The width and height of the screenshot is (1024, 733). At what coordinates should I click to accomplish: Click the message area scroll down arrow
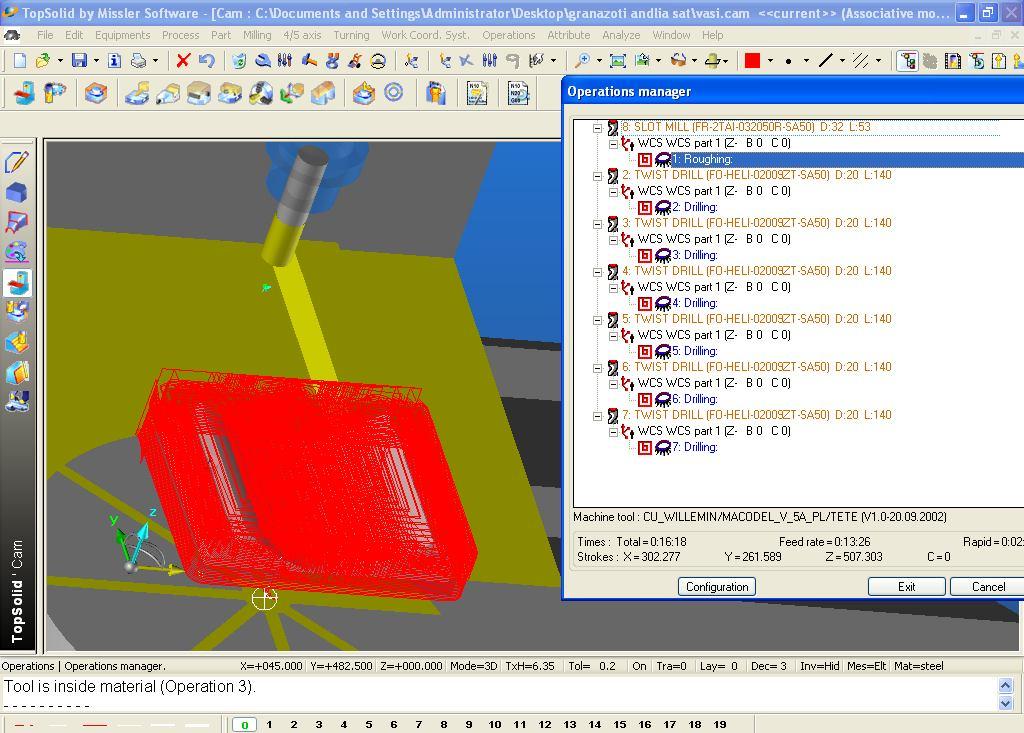coord(1006,704)
